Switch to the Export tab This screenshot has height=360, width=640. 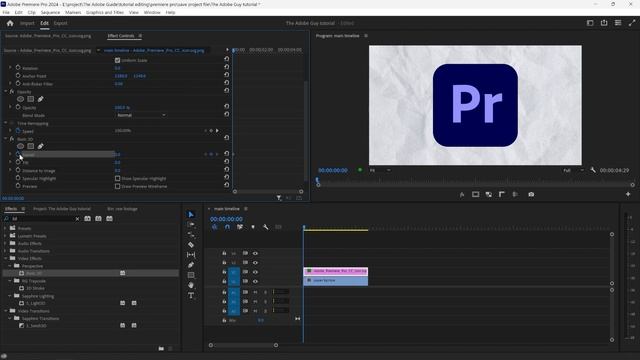60,23
